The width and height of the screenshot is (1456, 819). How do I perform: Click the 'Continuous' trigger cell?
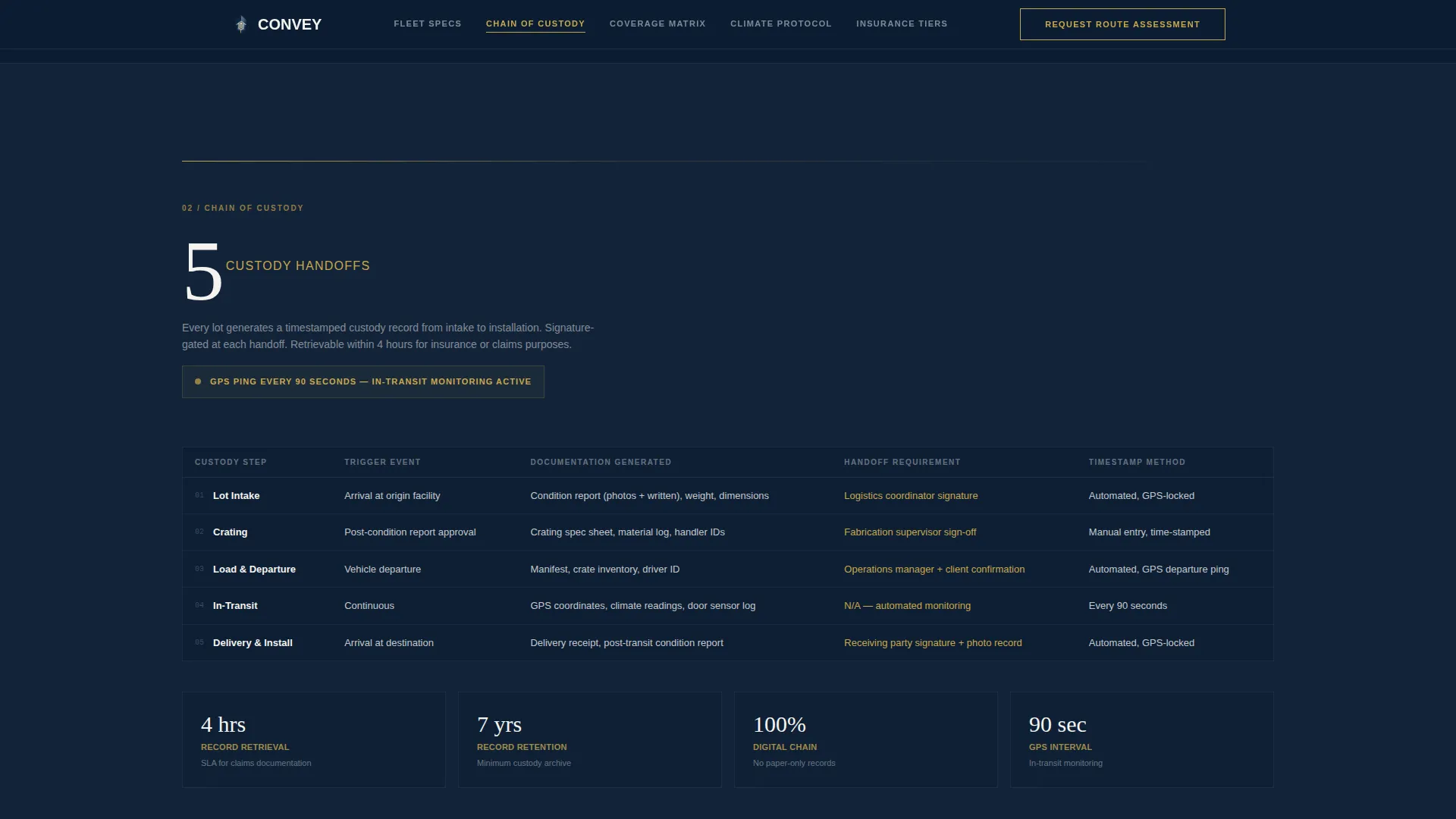point(369,606)
